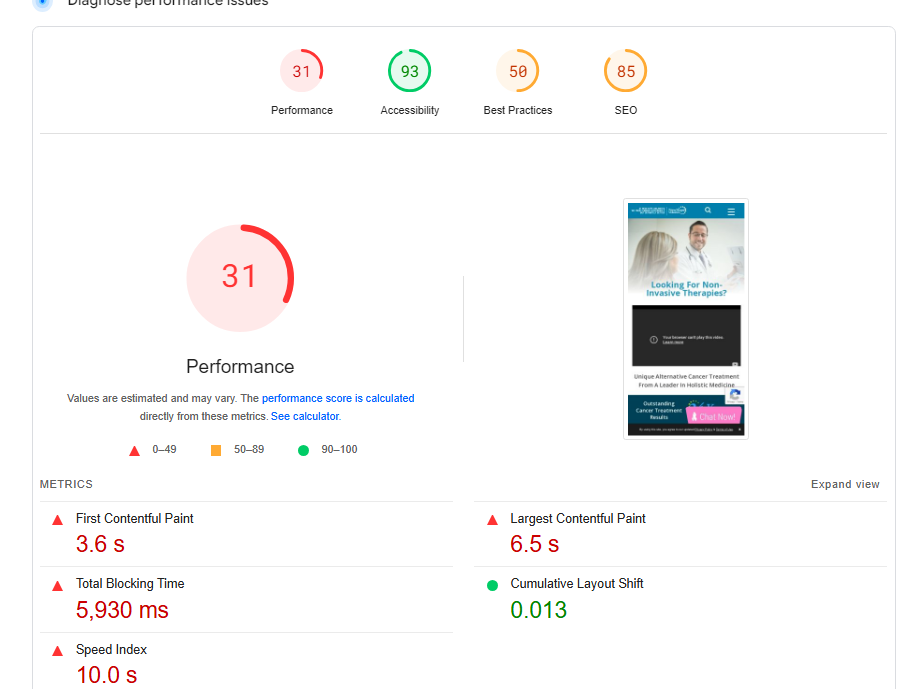Click the 90–100 legend range text
This screenshot has width=912, height=689.
click(339, 449)
